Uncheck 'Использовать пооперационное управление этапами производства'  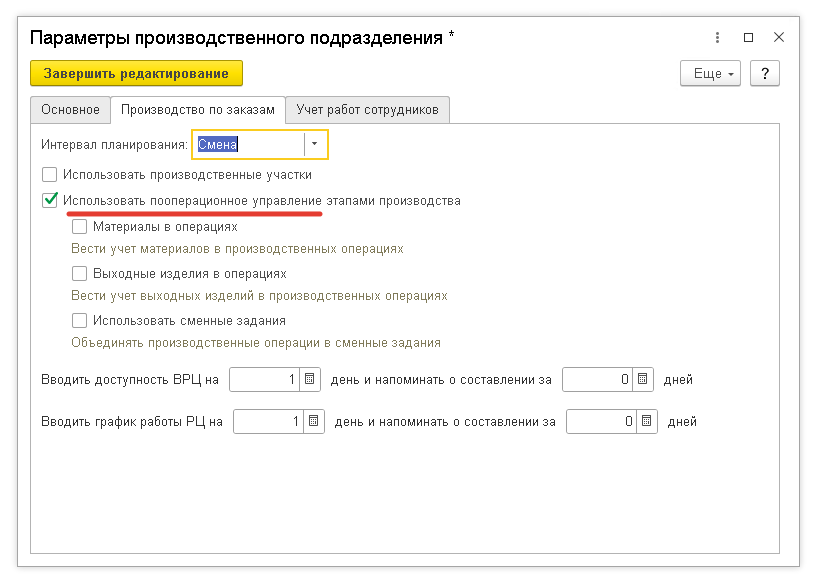pos(50,200)
